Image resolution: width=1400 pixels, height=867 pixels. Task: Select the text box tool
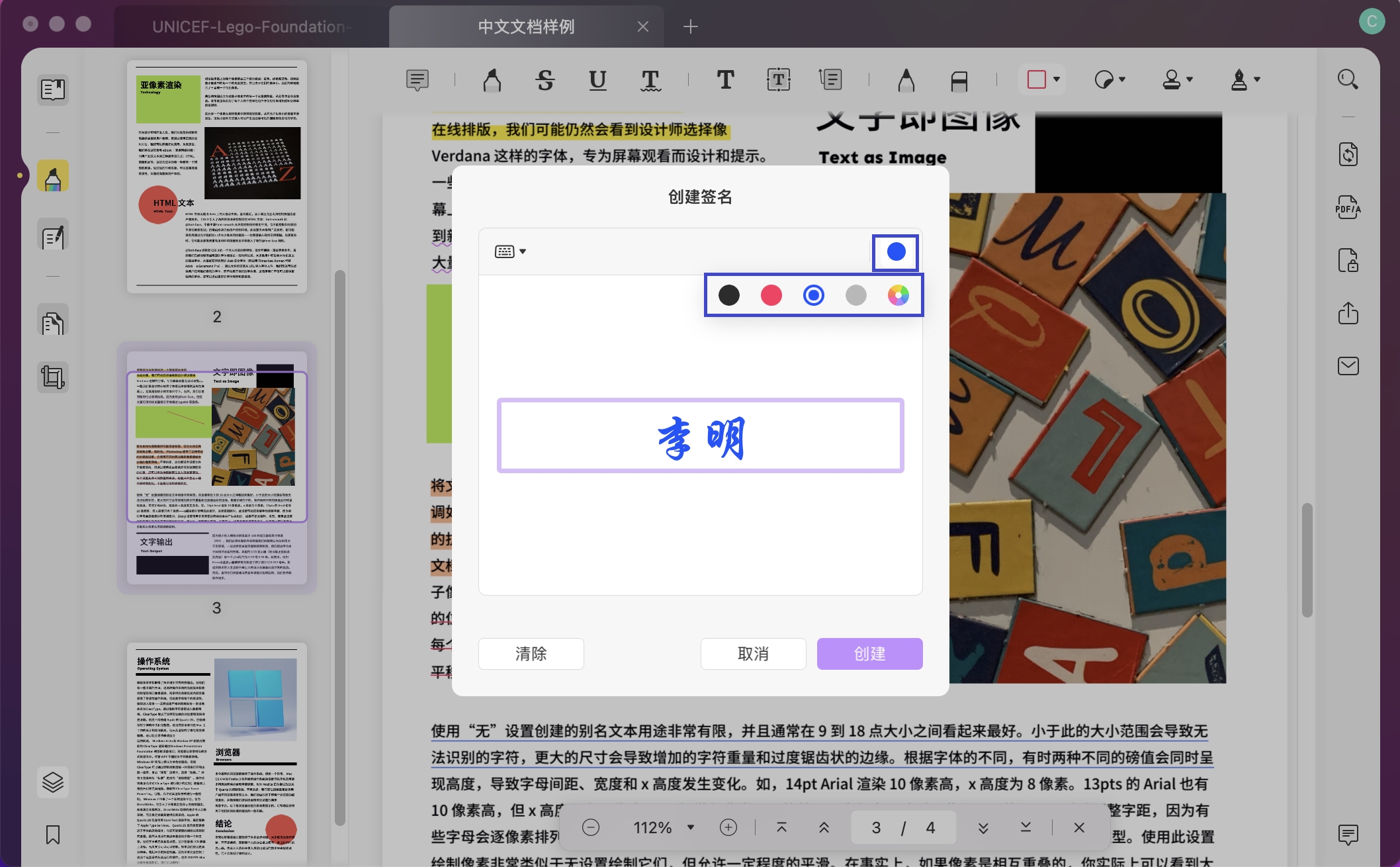[x=778, y=80]
